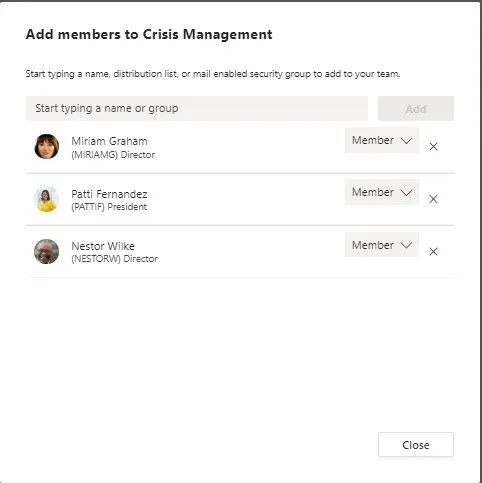Open Miriam Graham's Member role dropdown
Image resolution: width=482 pixels, height=483 pixels.
(382, 140)
